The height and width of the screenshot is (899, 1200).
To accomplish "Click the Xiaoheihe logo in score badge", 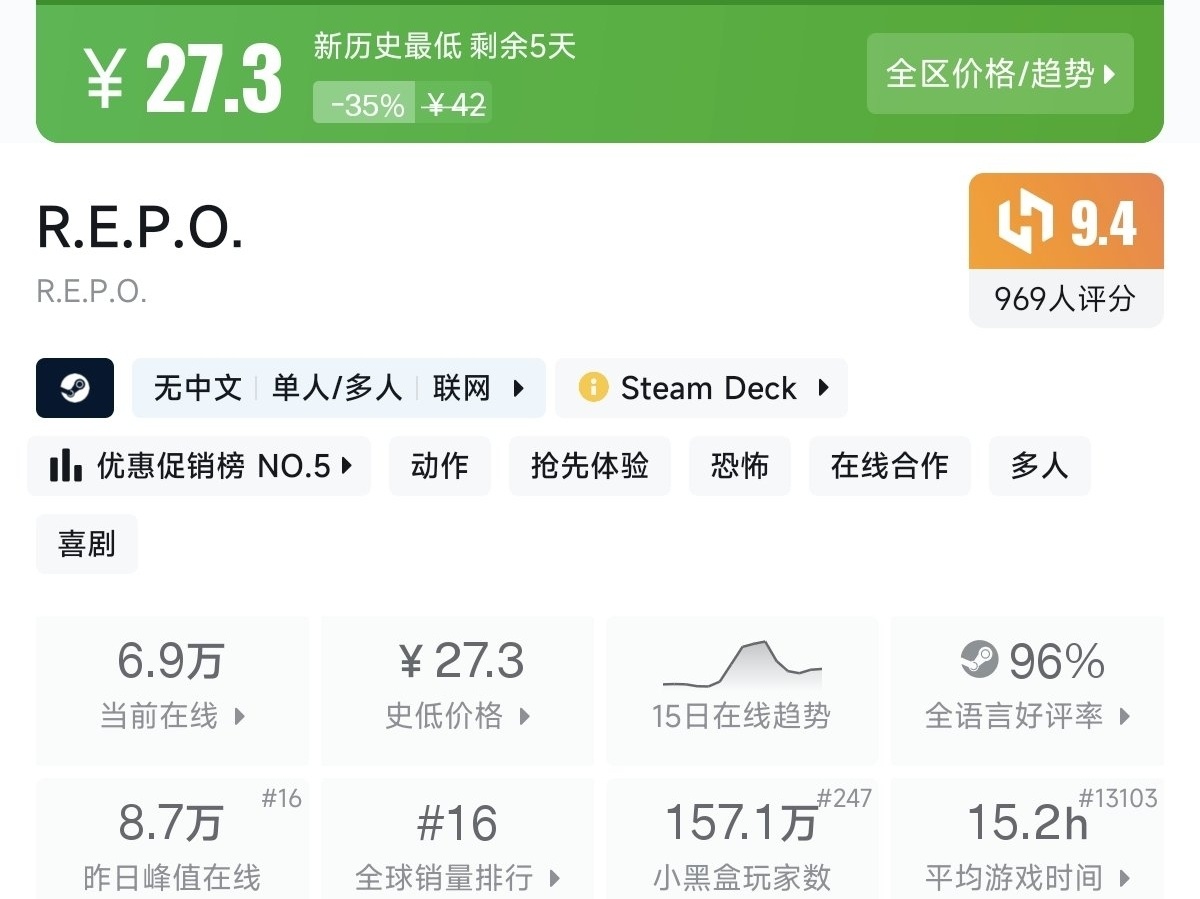I will (x=1025, y=221).
